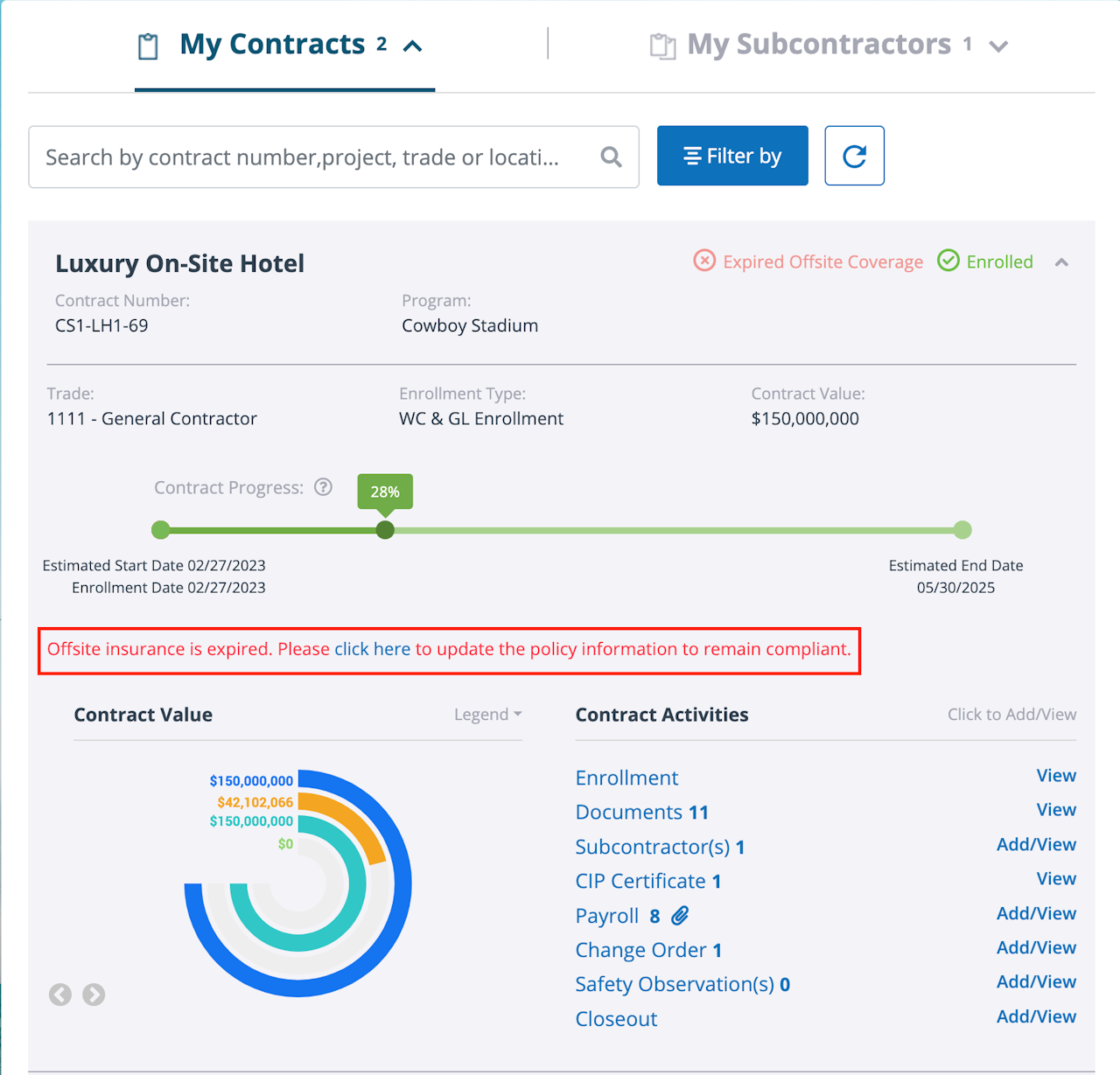The image size is (1120, 1075).
Task: Switch to the My Subcontractors tab
Action: click(818, 45)
